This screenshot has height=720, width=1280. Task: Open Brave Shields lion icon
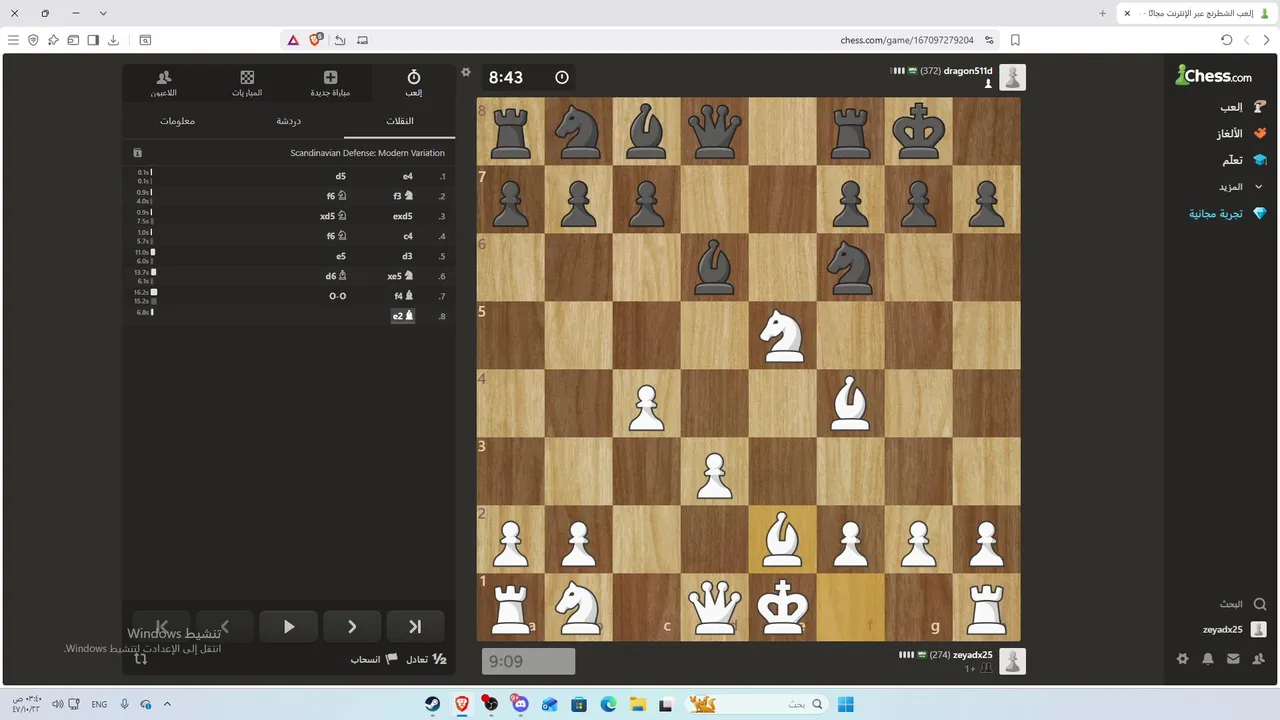(x=316, y=40)
